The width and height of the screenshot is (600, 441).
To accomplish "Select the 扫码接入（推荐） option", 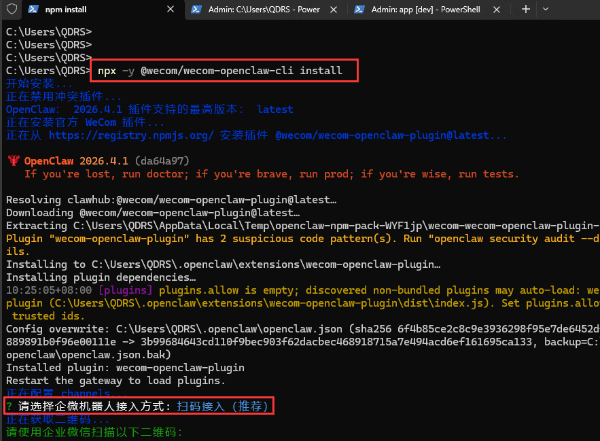I will (x=218, y=407).
